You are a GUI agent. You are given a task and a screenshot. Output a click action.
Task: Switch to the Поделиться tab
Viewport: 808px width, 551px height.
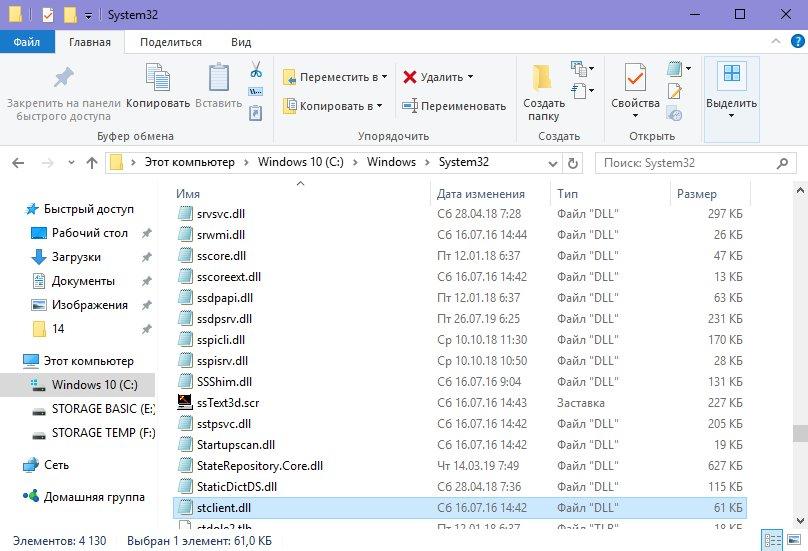tap(171, 42)
